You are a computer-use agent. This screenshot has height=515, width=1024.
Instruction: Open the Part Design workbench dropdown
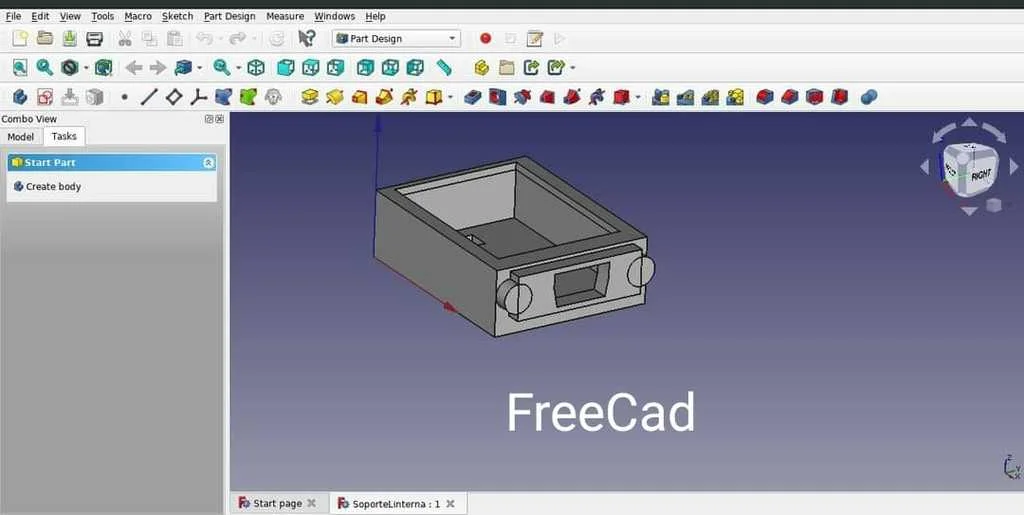tap(396, 38)
